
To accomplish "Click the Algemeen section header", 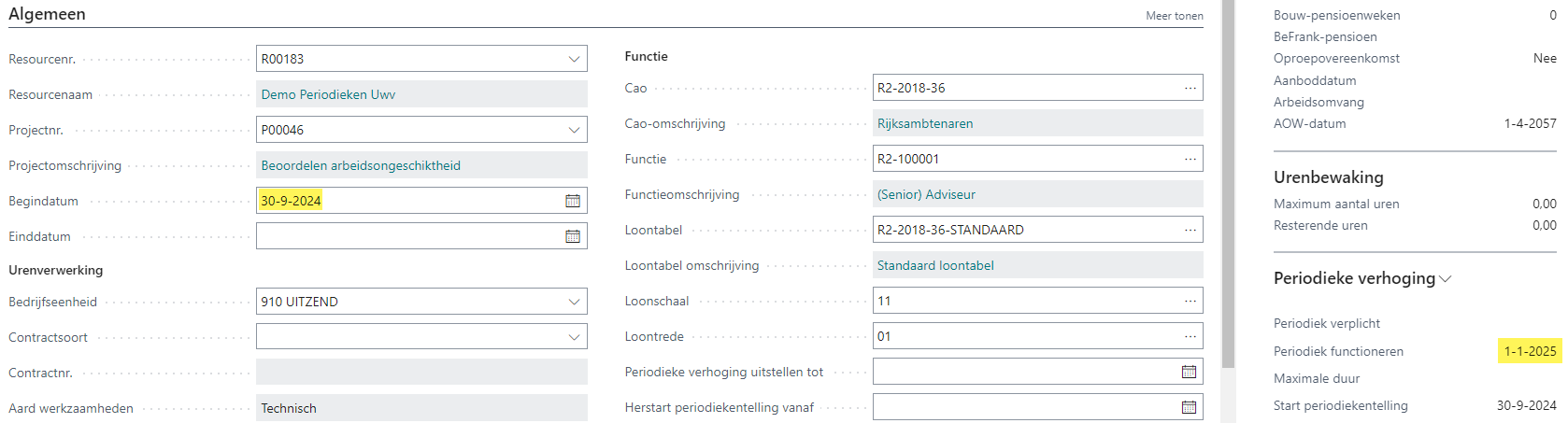I will (47, 14).
